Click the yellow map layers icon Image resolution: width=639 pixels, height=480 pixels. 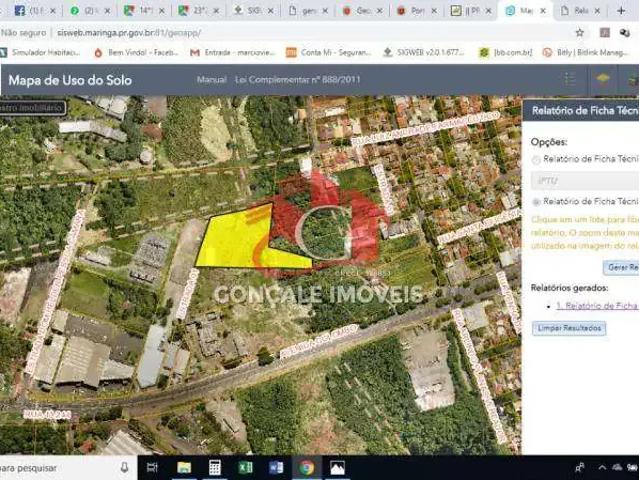click(x=603, y=79)
